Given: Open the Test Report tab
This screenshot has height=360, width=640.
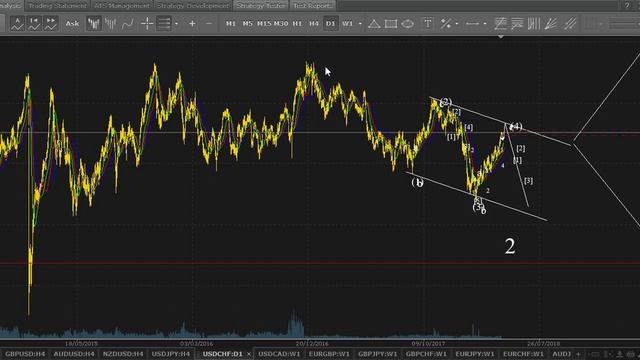Looking at the screenshot, I should 313,6.
